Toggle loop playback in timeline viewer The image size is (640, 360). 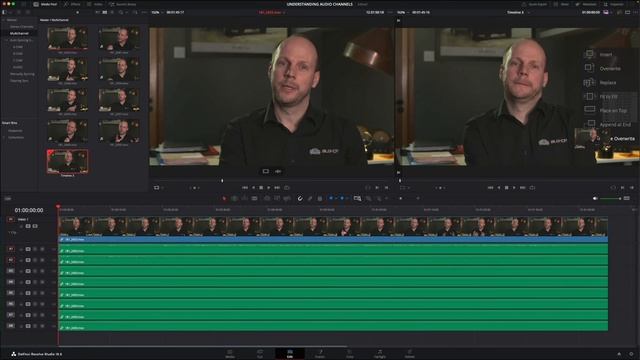532,188
